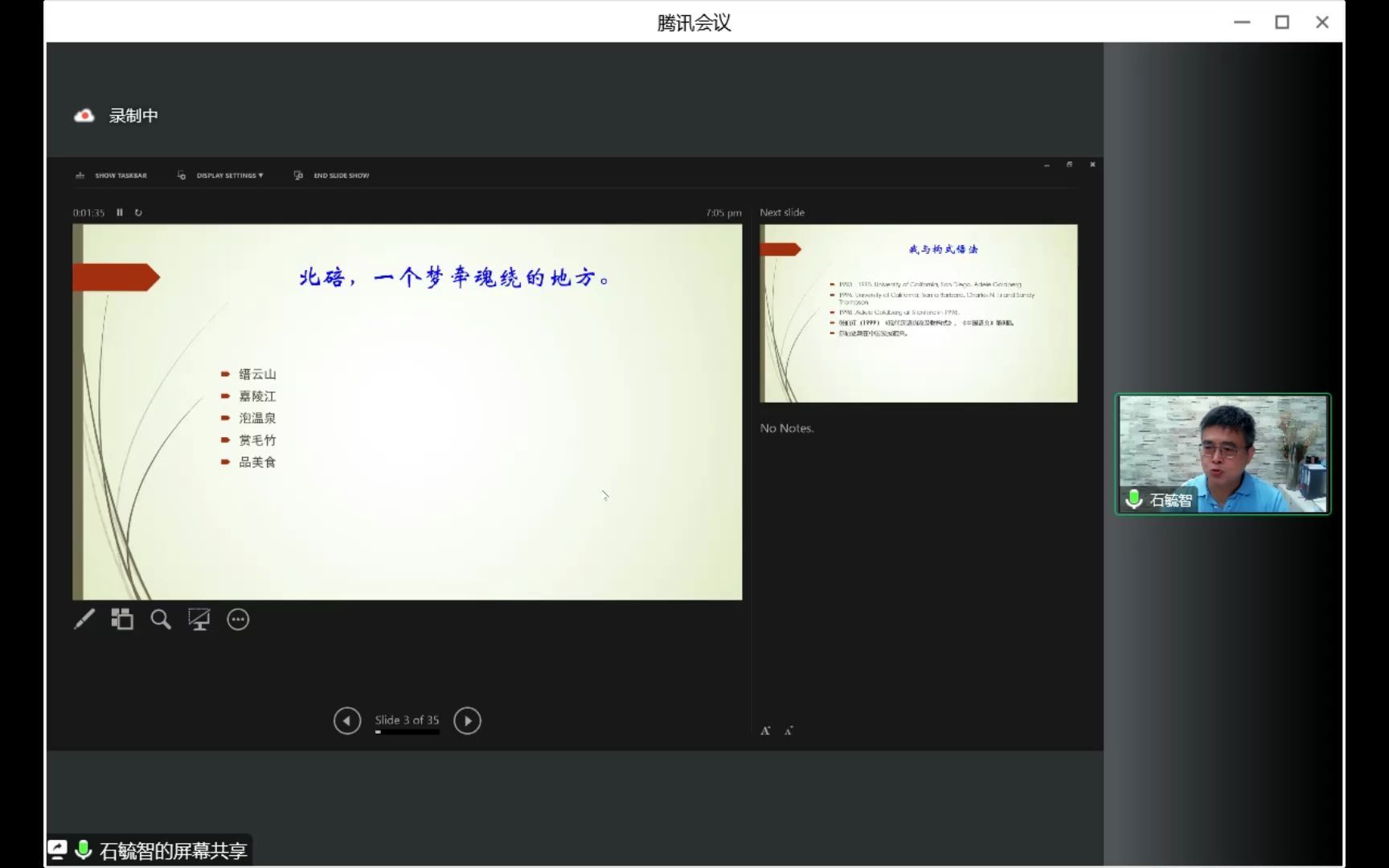The image size is (1389, 868).
Task: Click the Slide 3 of 35 indicator
Action: 407,720
